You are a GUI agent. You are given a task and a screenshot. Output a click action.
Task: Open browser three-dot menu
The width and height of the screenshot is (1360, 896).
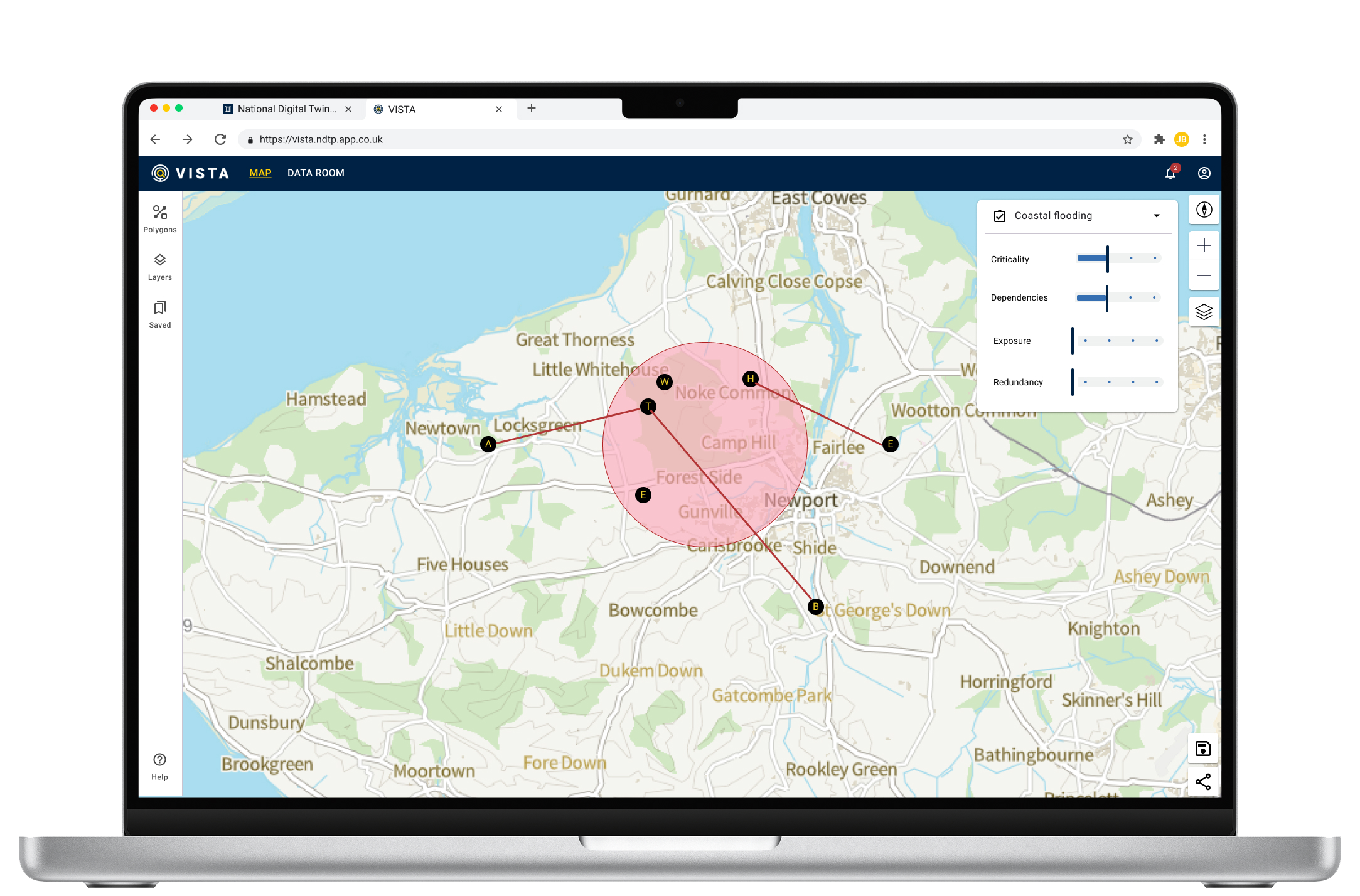(x=1204, y=139)
